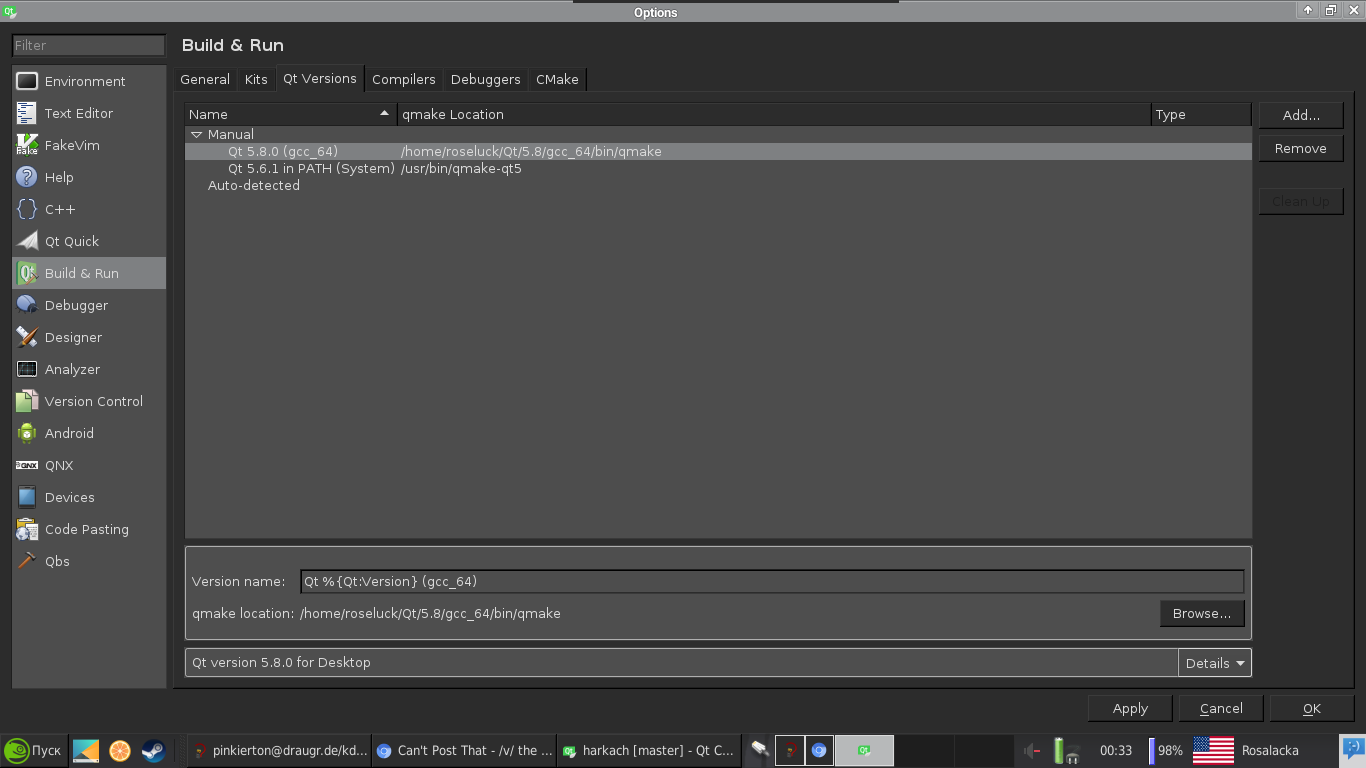Confirm with the OK button
This screenshot has width=1366, height=768.
(1312, 708)
